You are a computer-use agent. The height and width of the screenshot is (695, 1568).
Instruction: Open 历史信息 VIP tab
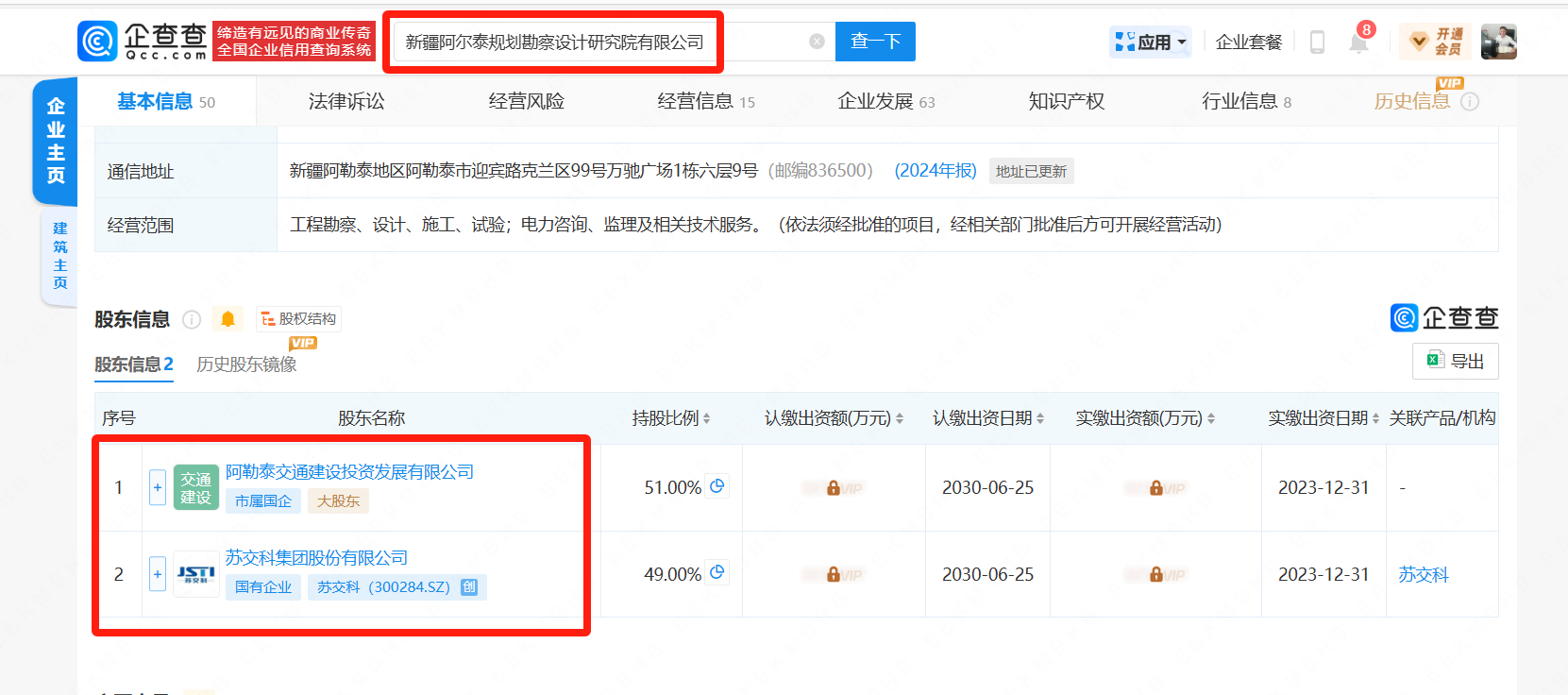tap(1412, 101)
